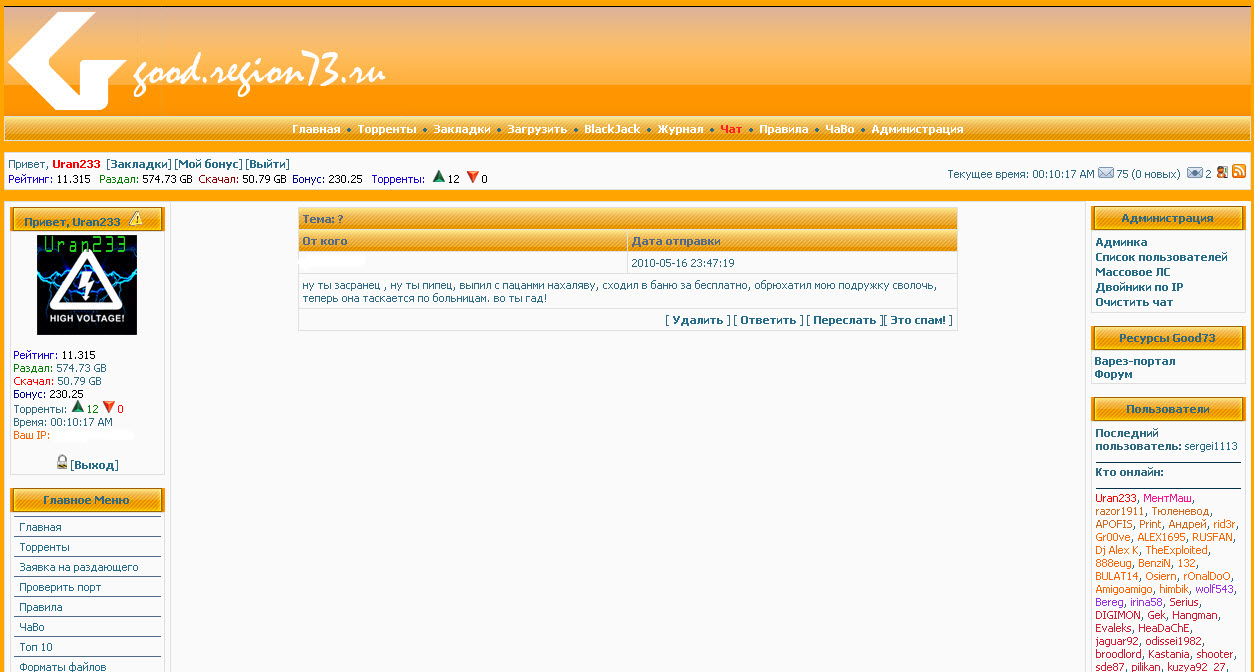The width and height of the screenshot is (1254, 672).
Task: Click the yellow warning icon beside Привет, Uran233
Action: click(136, 219)
